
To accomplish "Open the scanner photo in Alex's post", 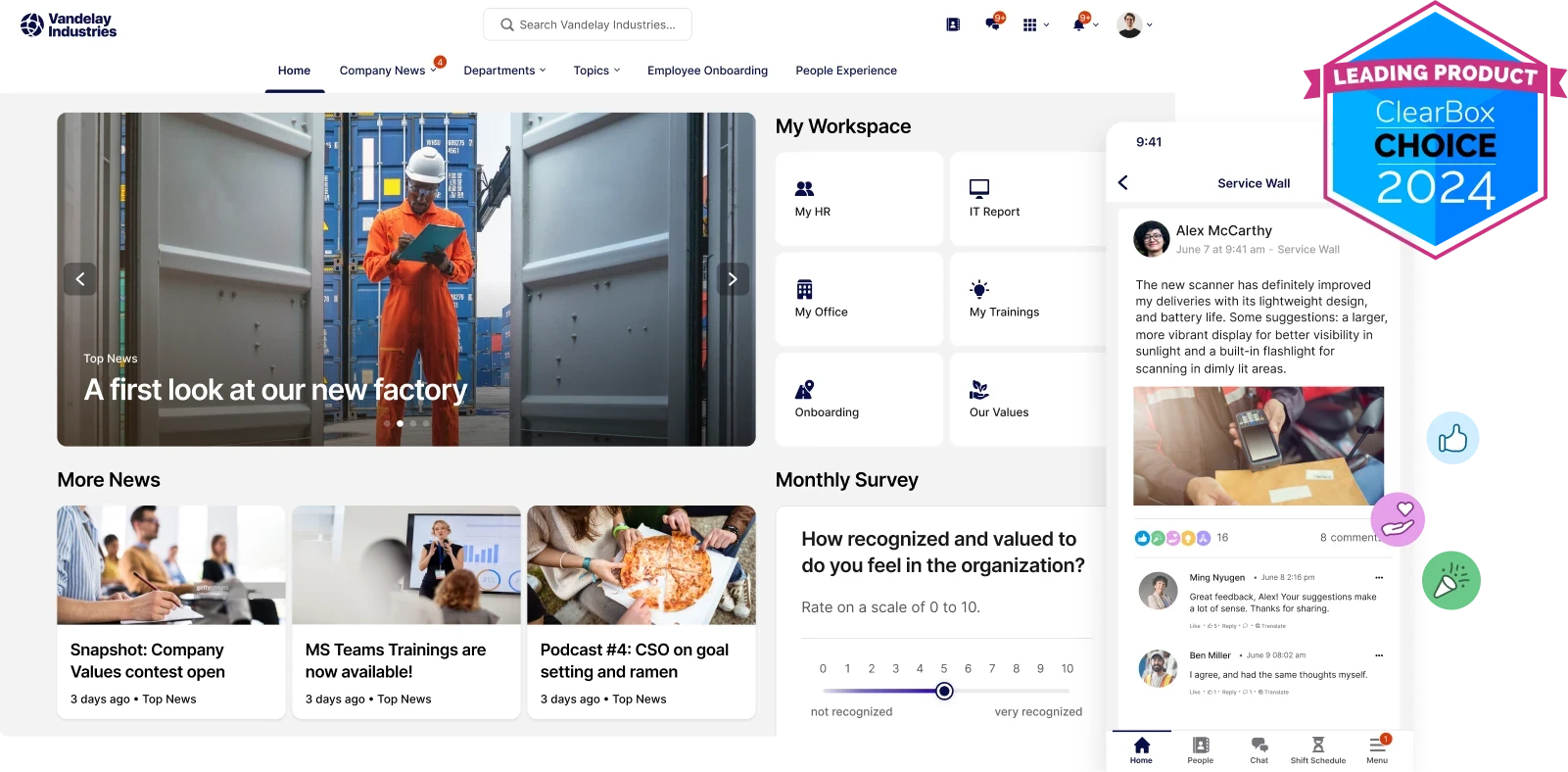I will (1259, 446).
